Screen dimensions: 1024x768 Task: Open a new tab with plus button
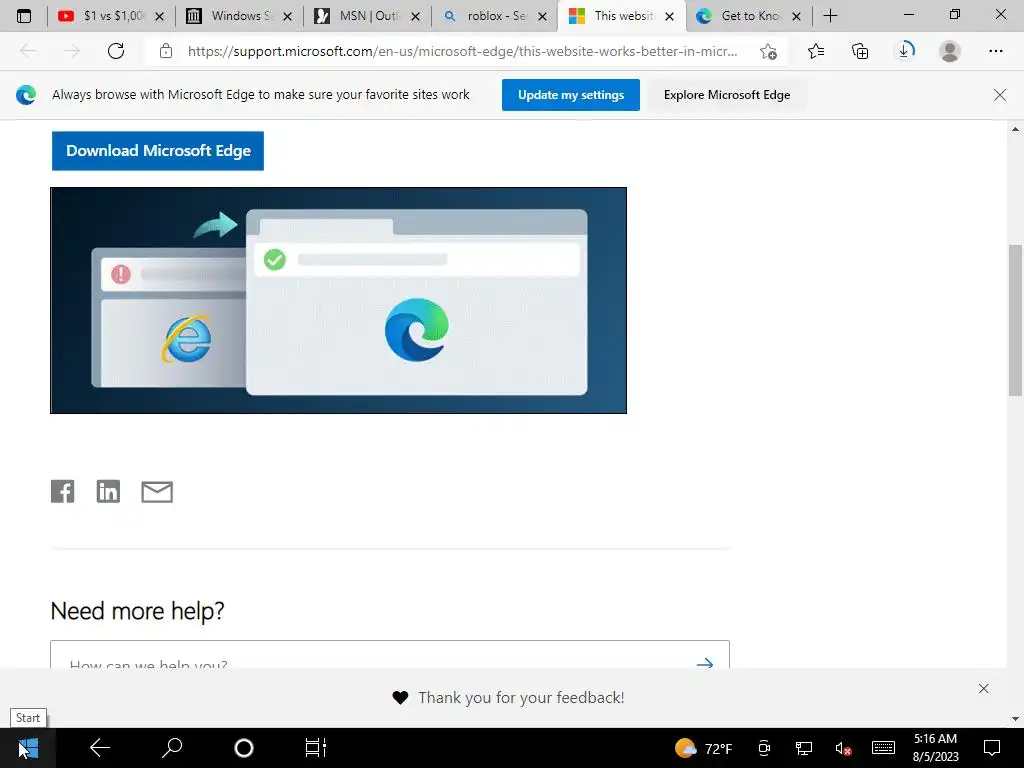point(830,16)
